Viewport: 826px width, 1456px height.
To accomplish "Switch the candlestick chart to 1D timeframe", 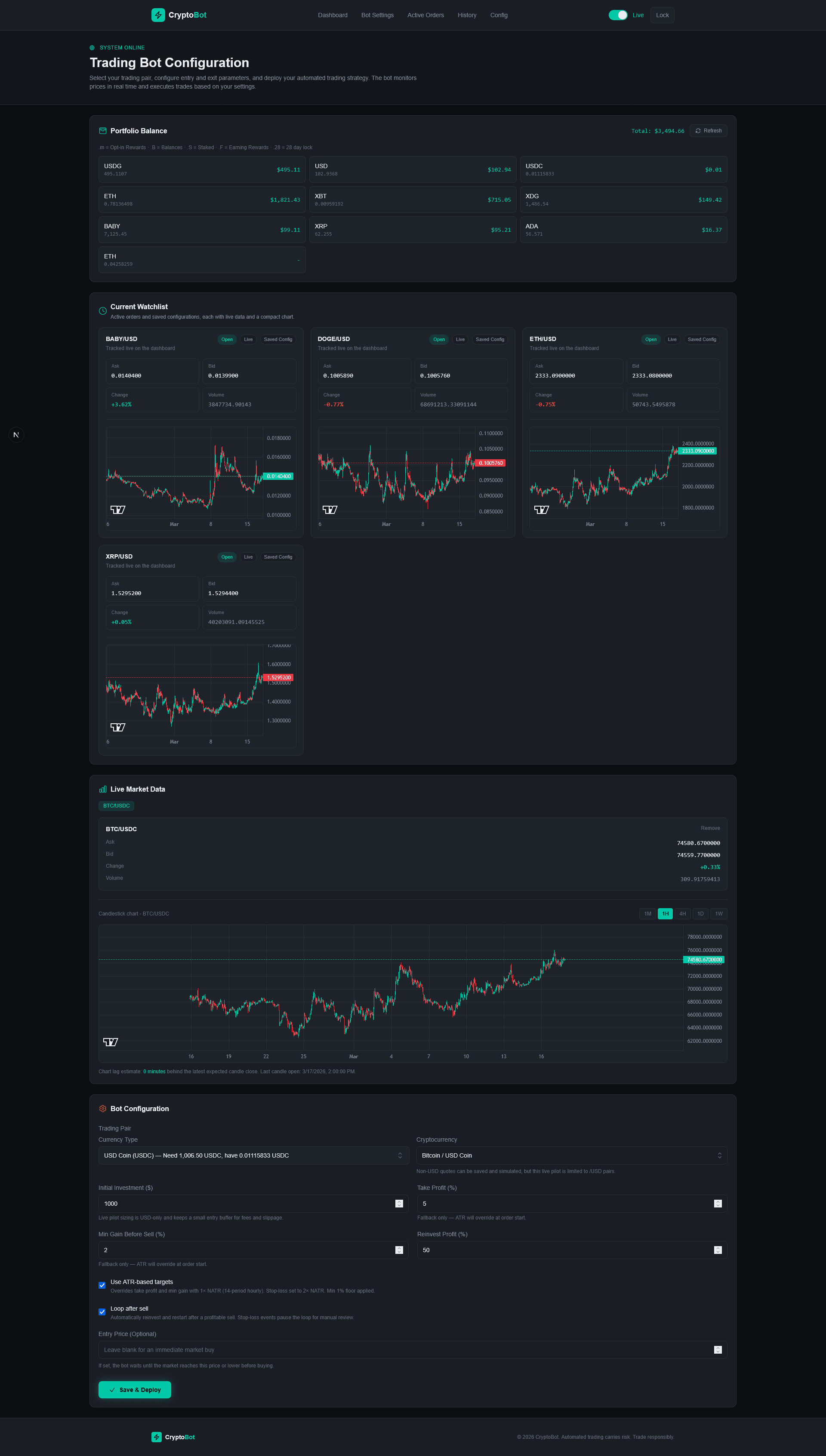I will point(701,913).
